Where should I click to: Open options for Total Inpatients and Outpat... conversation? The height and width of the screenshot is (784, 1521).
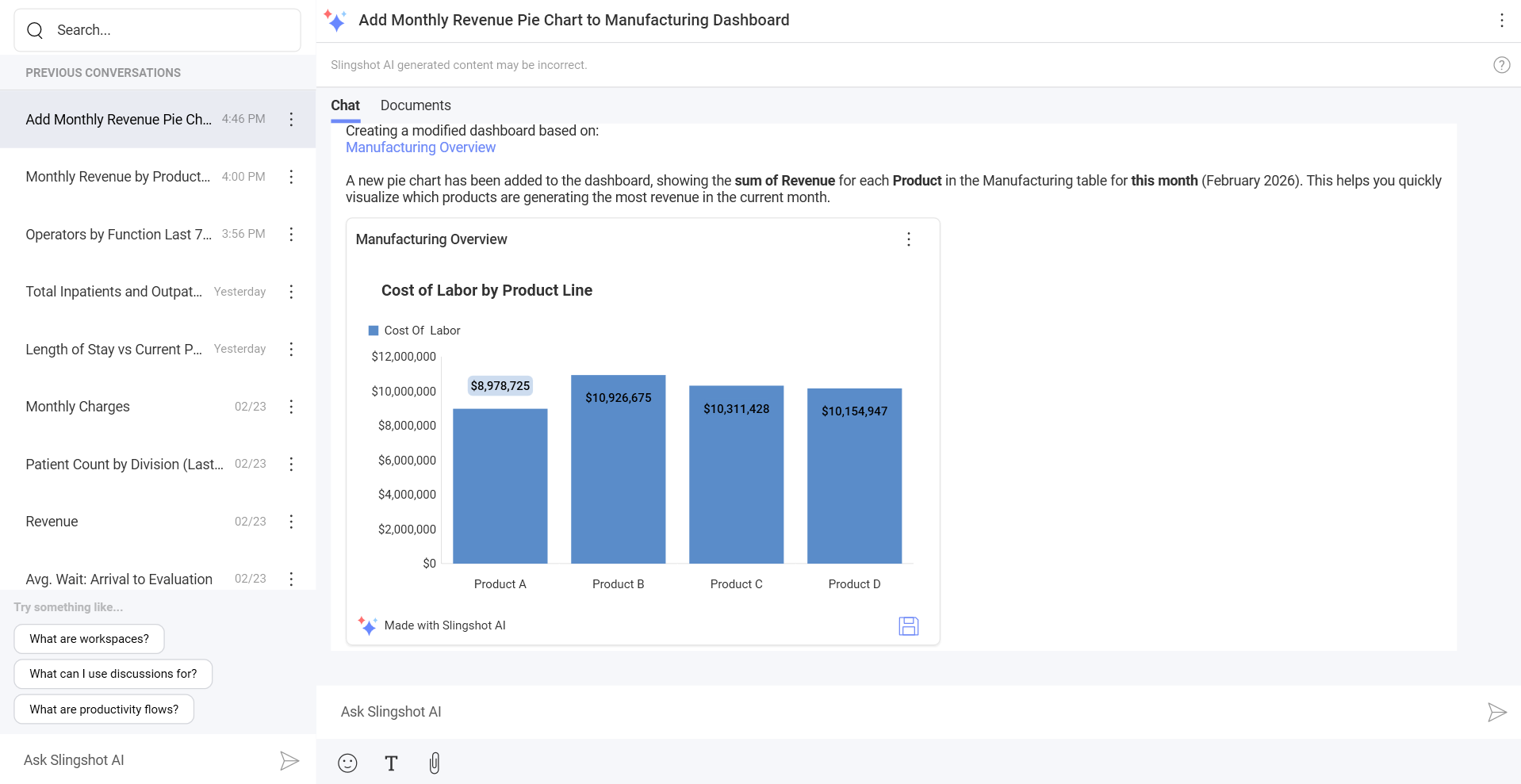(291, 292)
